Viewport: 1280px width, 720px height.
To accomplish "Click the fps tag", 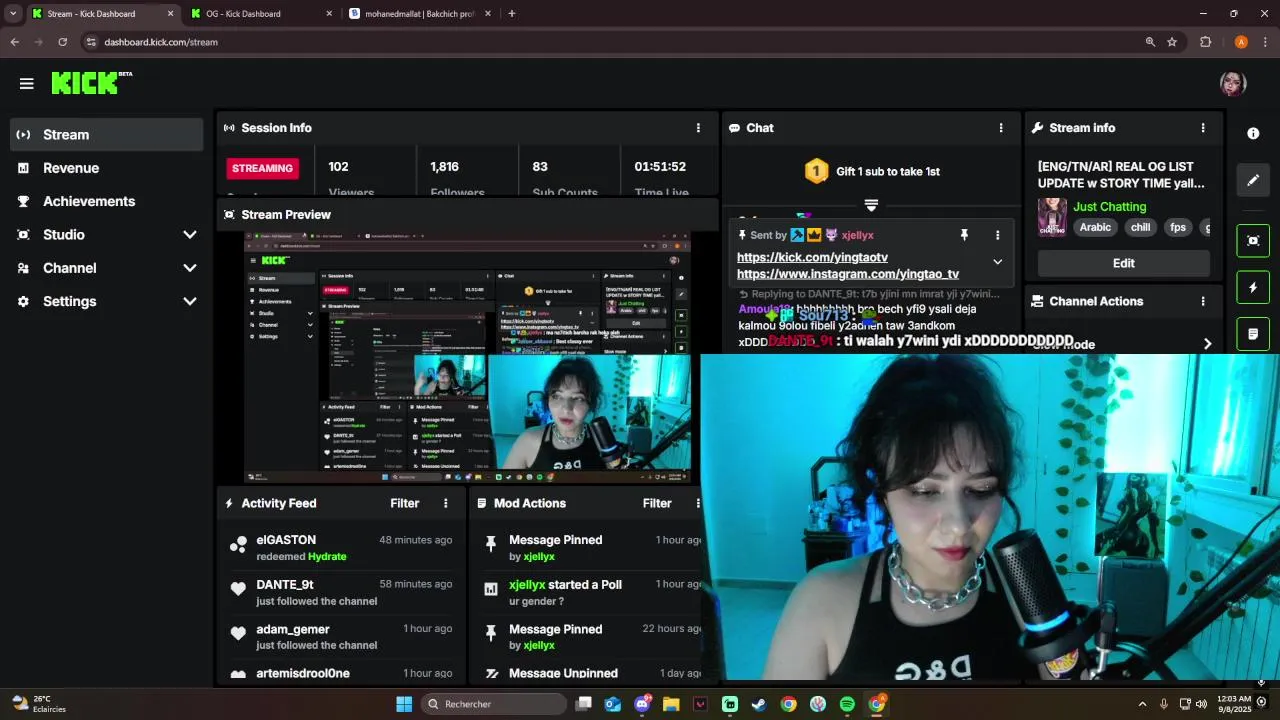I will coord(1178,227).
